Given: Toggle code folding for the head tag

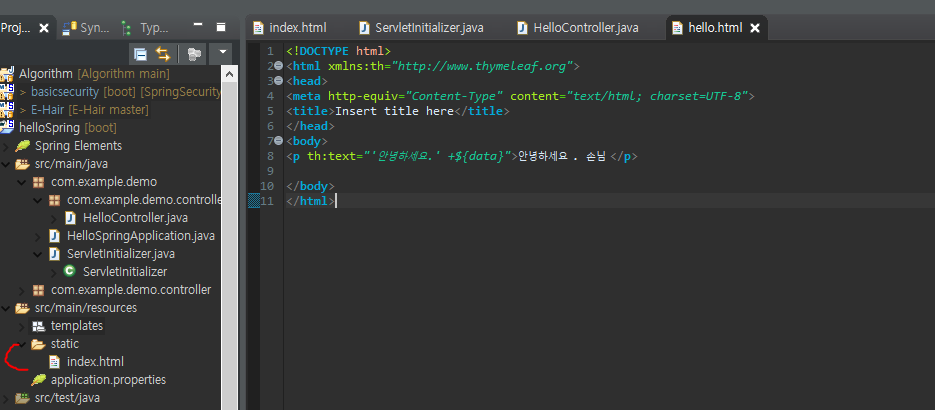Looking at the screenshot, I should point(278,80).
